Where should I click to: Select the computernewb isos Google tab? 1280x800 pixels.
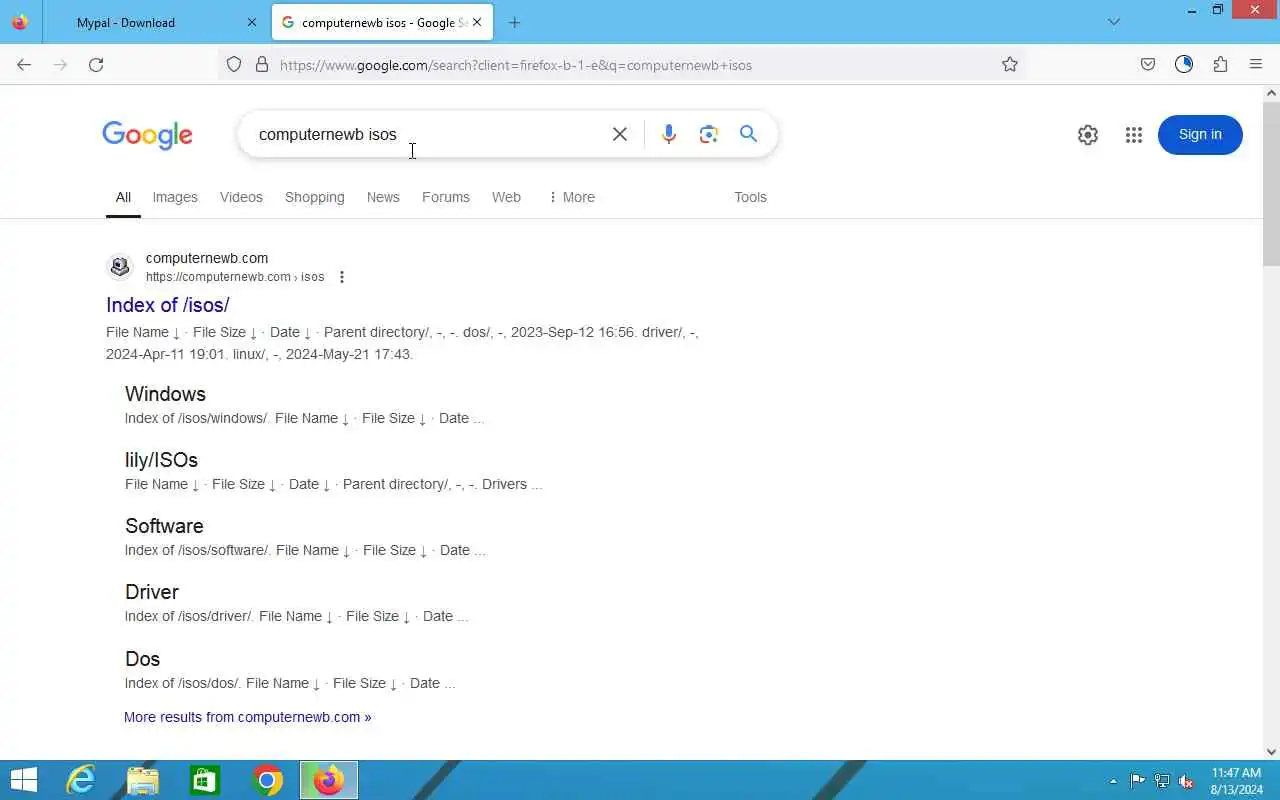coord(381,22)
